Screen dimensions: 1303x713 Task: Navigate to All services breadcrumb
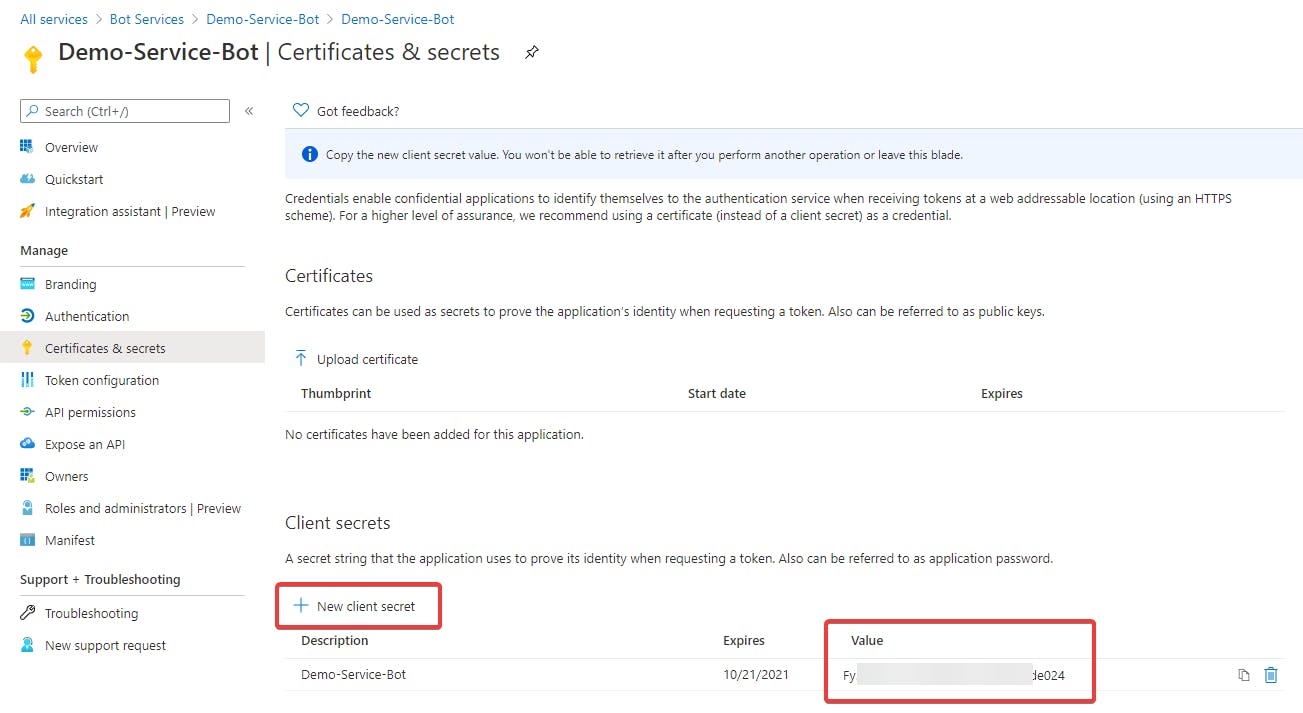54,19
